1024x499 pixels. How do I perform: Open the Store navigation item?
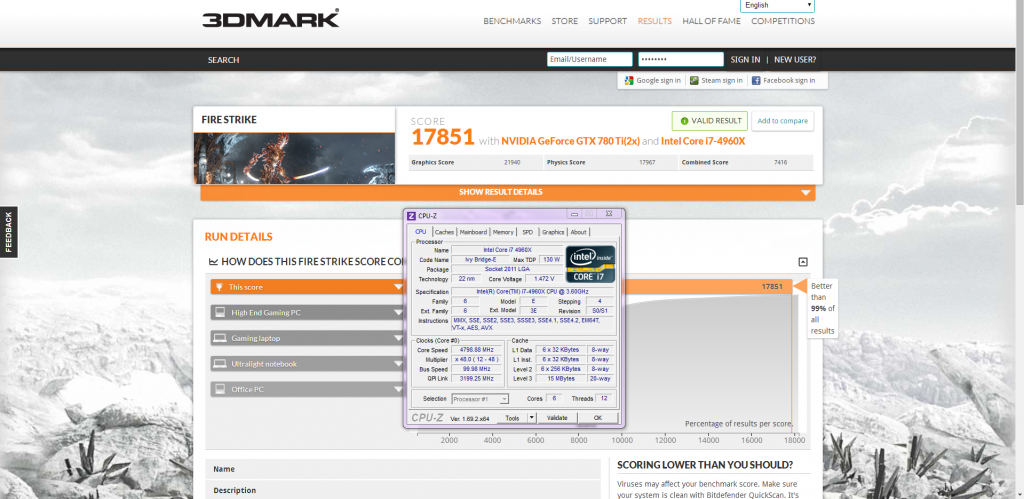click(564, 21)
